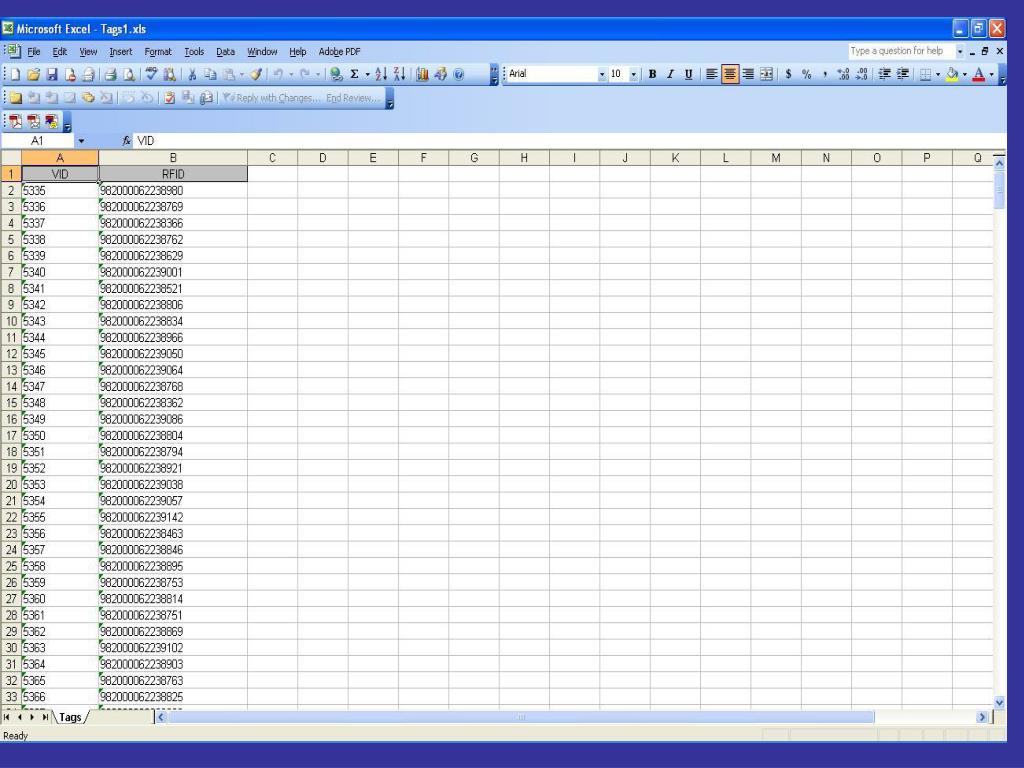This screenshot has height=768, width=1024.
Task: Open the Research binoculars icon
Action: (170, 74)
